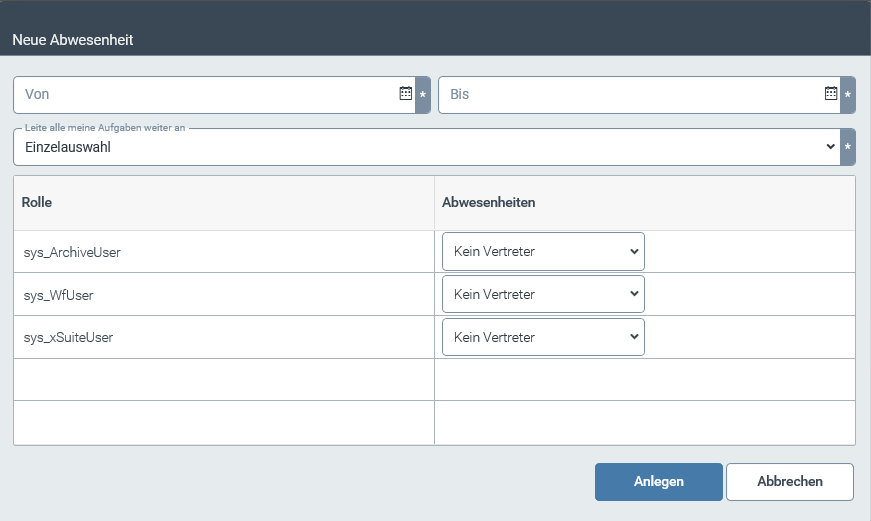Click the required asterisk beside Bis field
This screenshot has width=871, height=521.
click(848, 95)
